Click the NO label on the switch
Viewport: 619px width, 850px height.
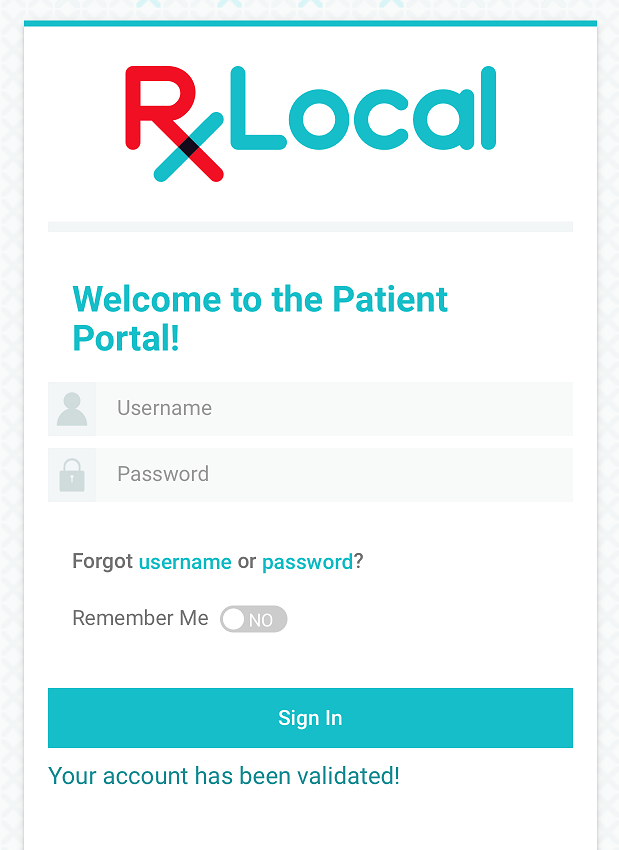[261, 620]
